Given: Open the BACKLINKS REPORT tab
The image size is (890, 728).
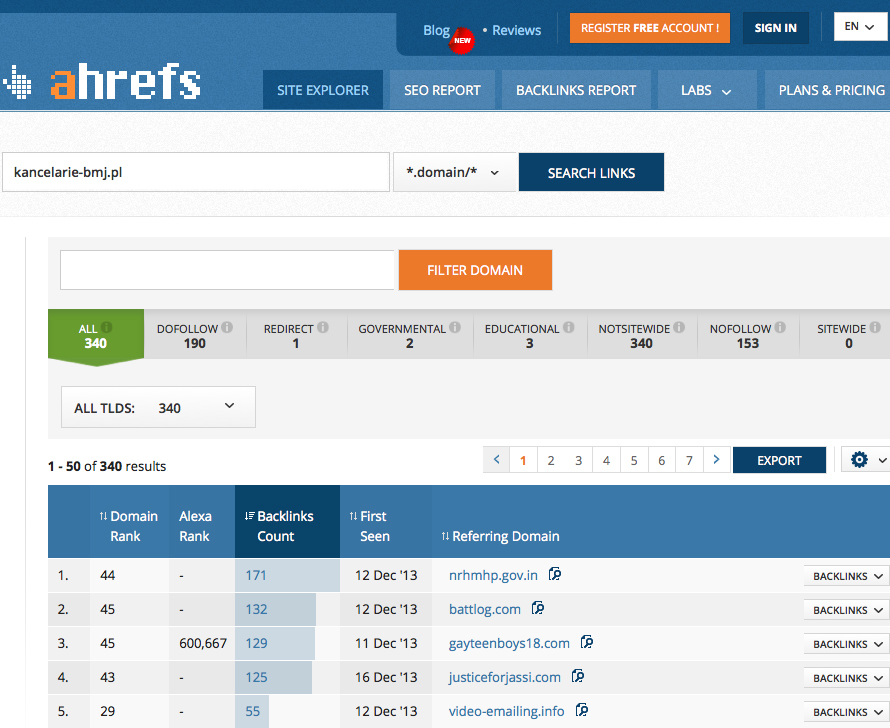Looking at the screenshot, I should tap(576, 90).
